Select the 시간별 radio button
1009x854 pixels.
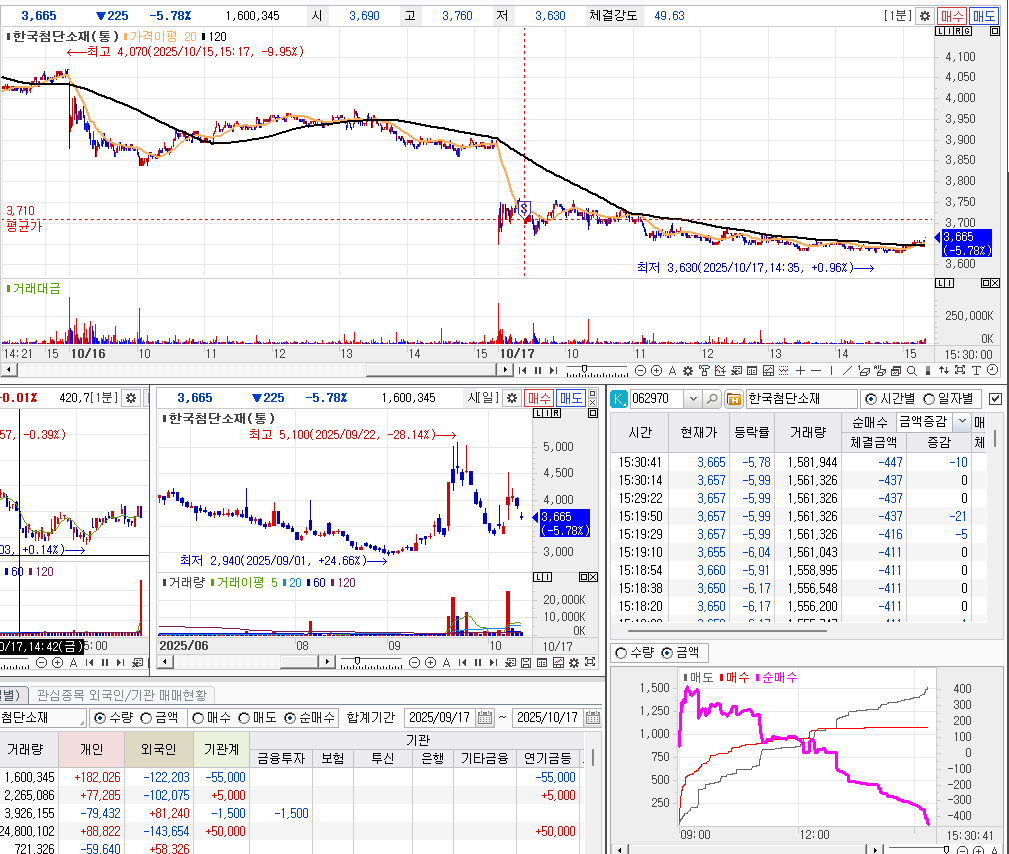click(871, 399)
